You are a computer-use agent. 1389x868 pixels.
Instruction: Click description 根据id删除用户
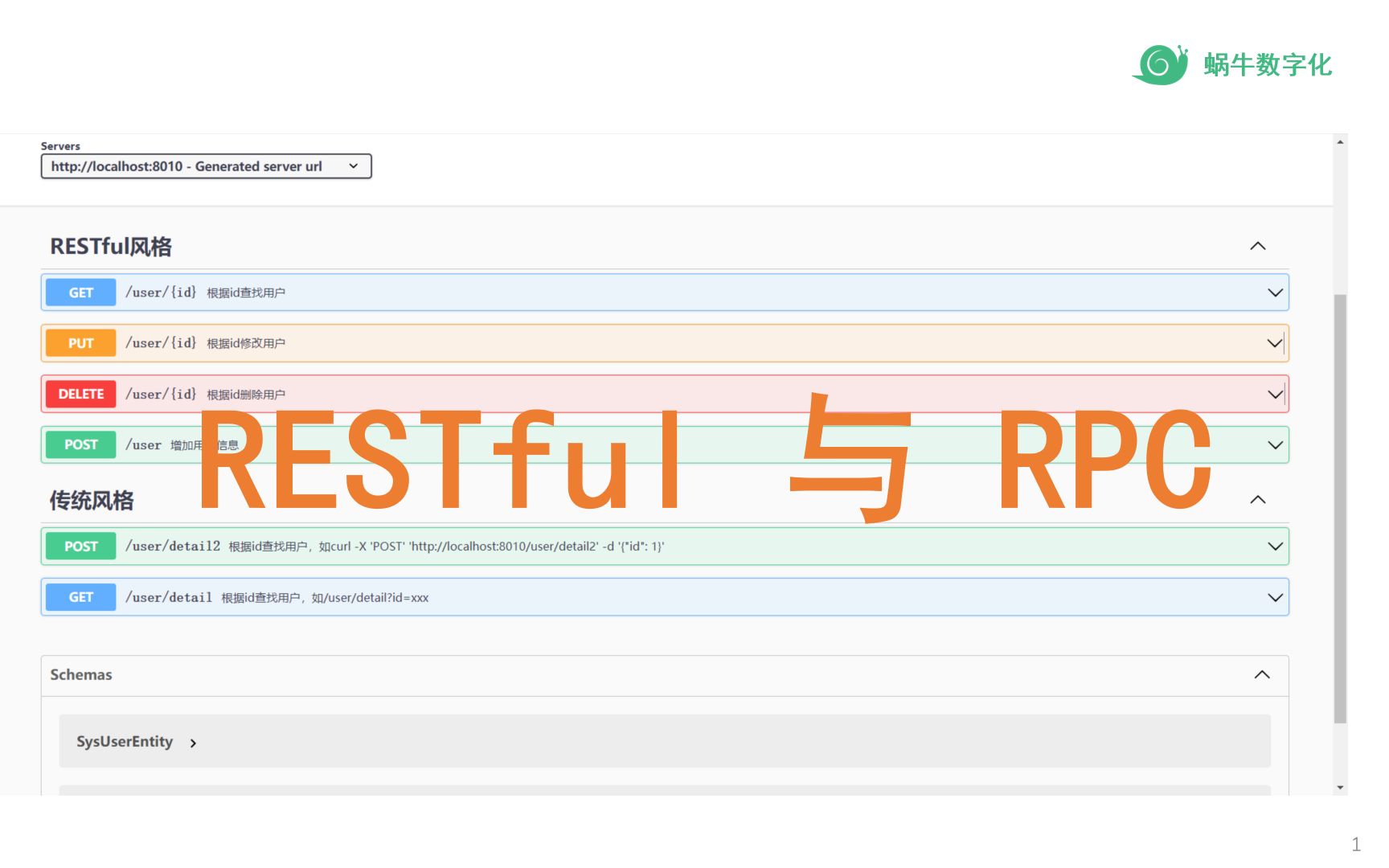[246, 395]
